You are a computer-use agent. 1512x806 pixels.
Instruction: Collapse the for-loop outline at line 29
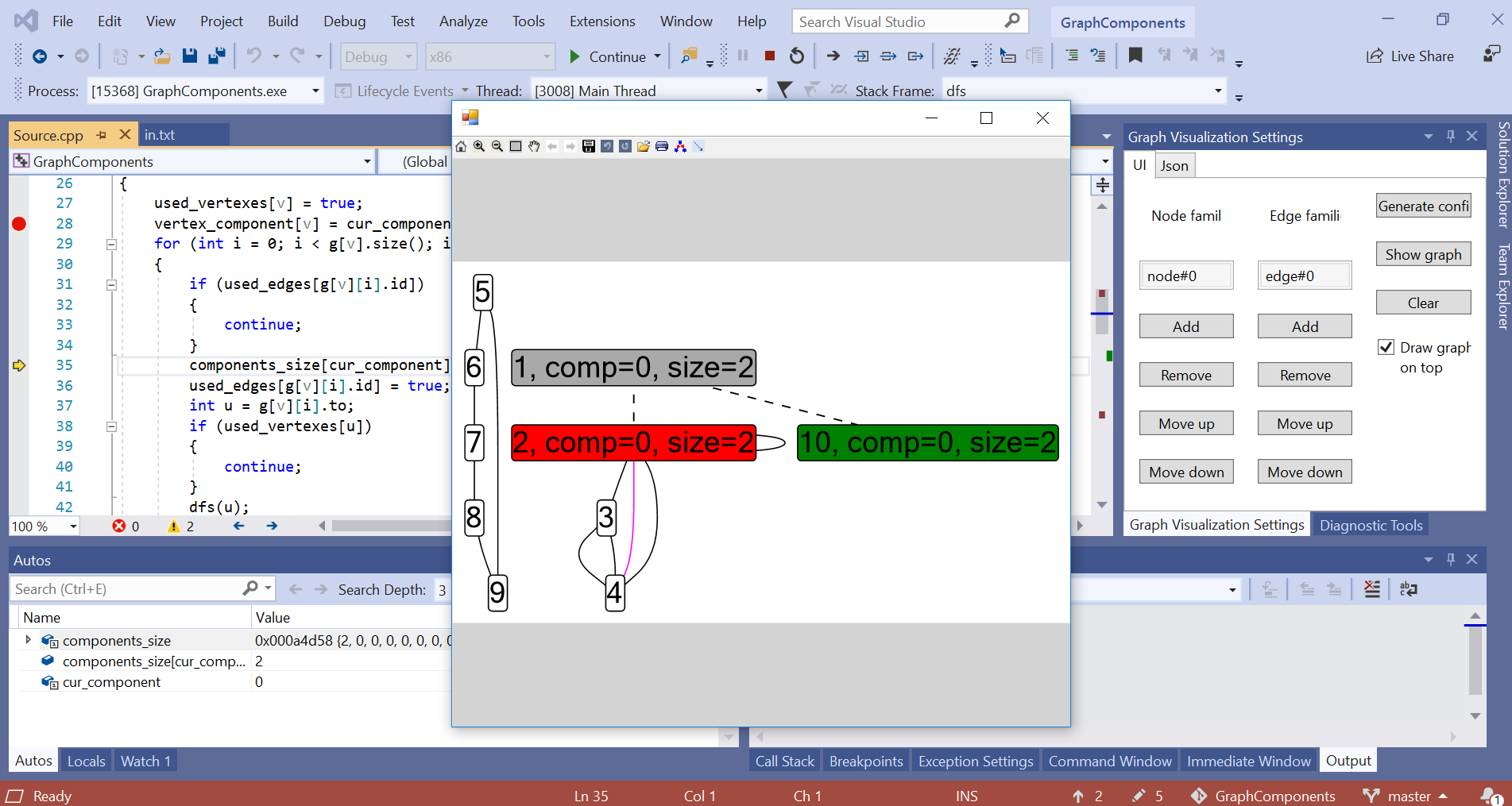111,245
